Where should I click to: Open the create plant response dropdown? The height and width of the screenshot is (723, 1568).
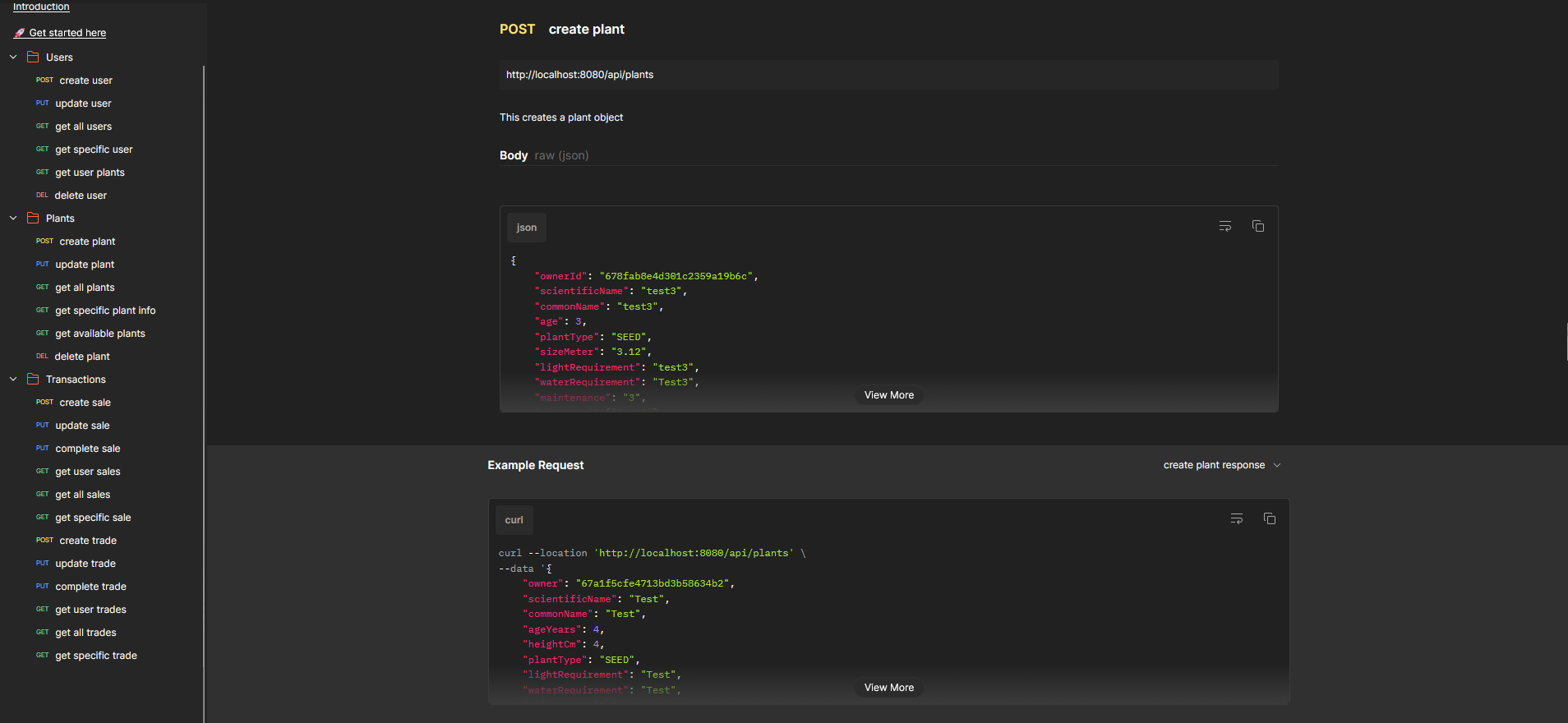pyautogui.click(x=1221, y=465)
